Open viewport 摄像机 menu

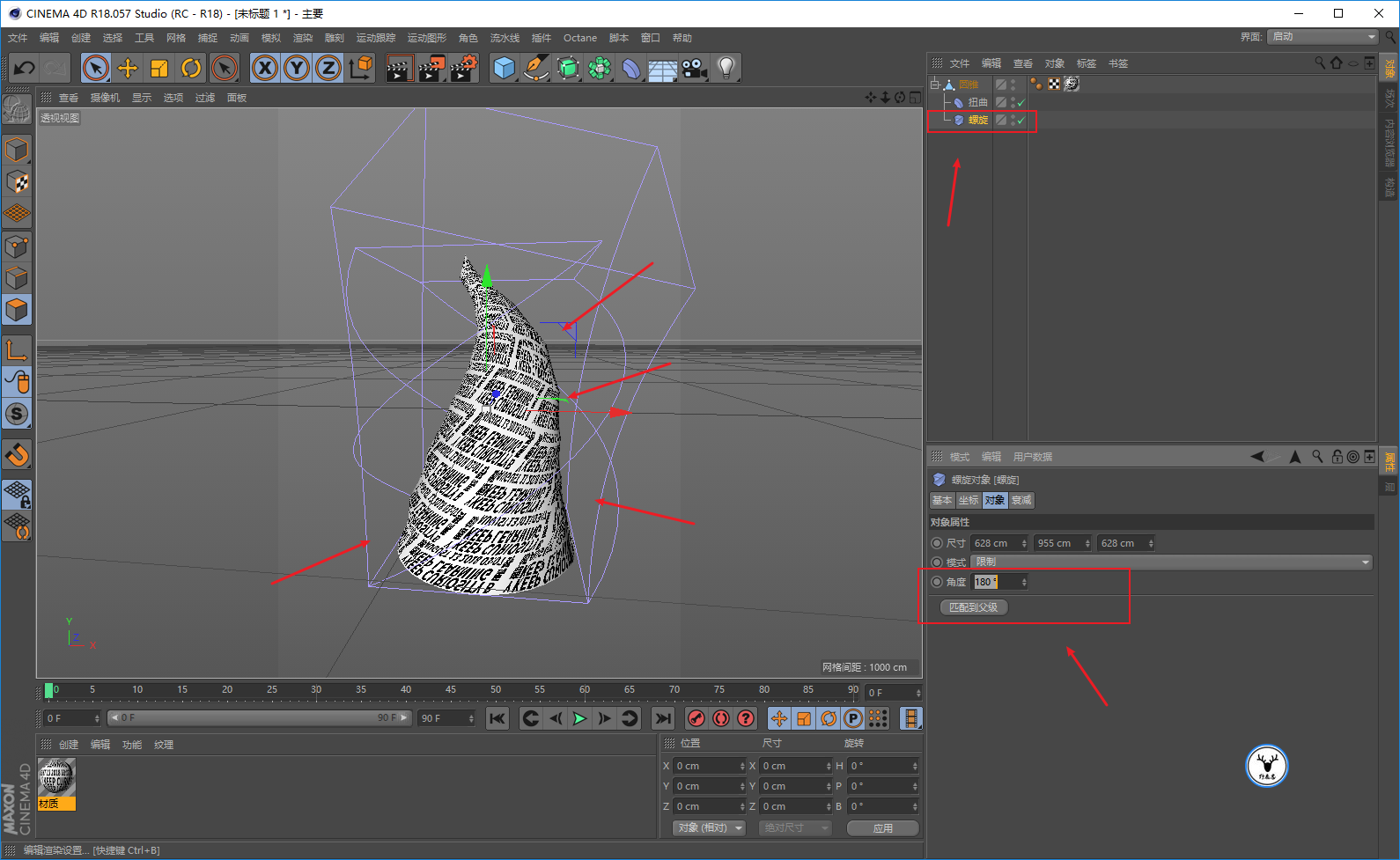coord(105,98)
